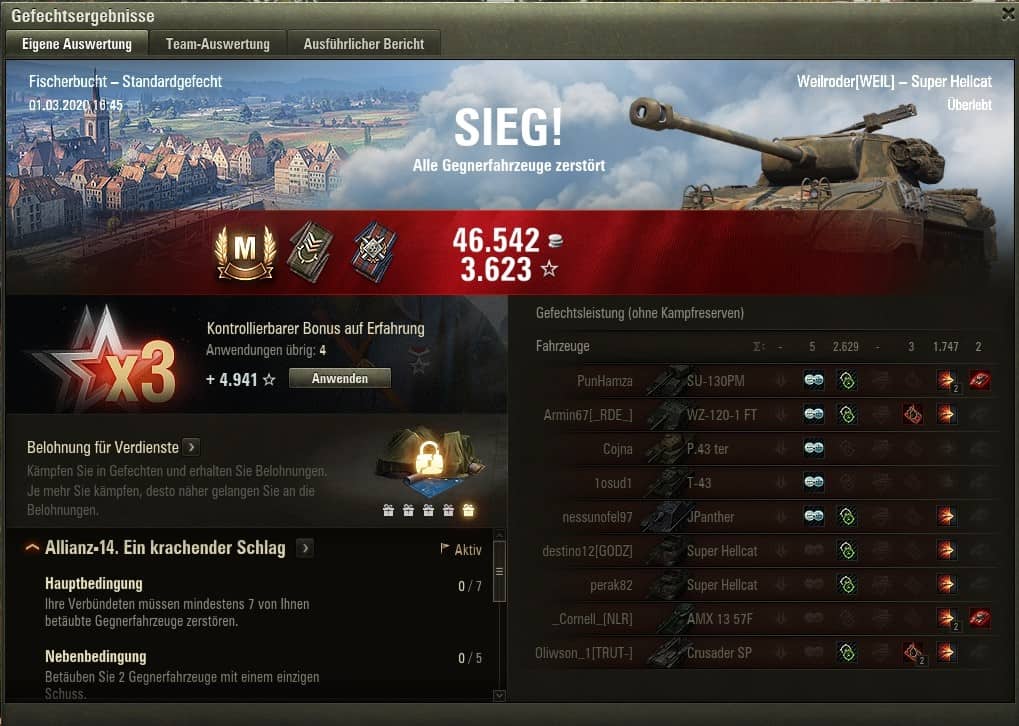
Task: Click the critical hit icon in the Armin67 row
Action: [912, 414]
